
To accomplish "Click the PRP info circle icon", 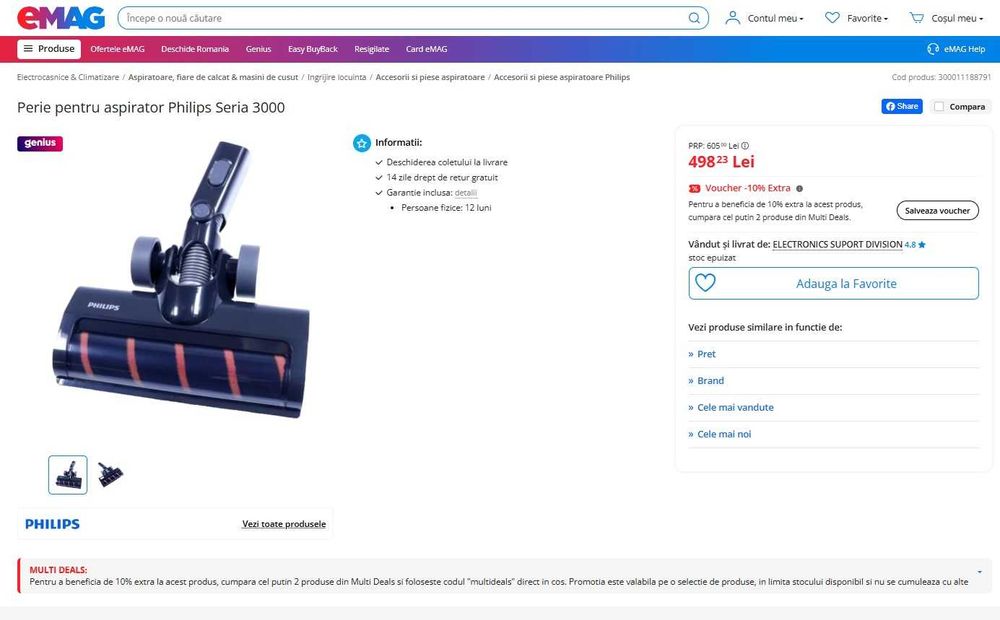I will click(745, 146).
